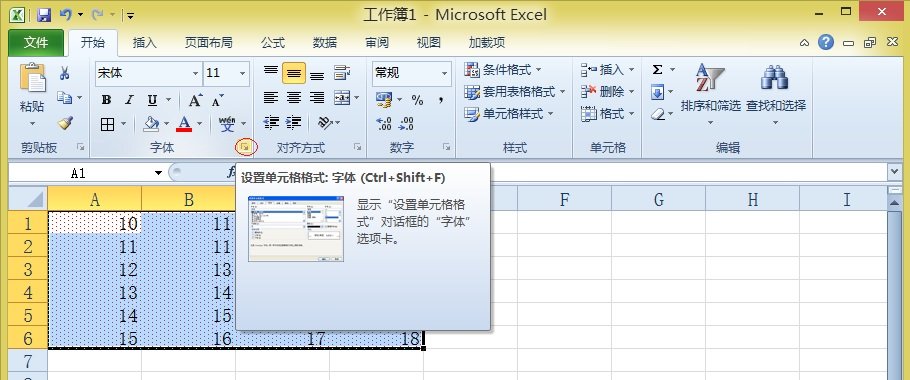Increase indent icon
The width and height of the screenshot is (910, 380).
[294, 122]
